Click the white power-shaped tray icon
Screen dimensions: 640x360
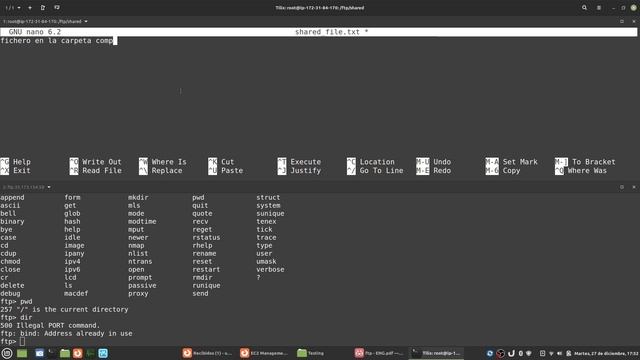pos(511,353)
